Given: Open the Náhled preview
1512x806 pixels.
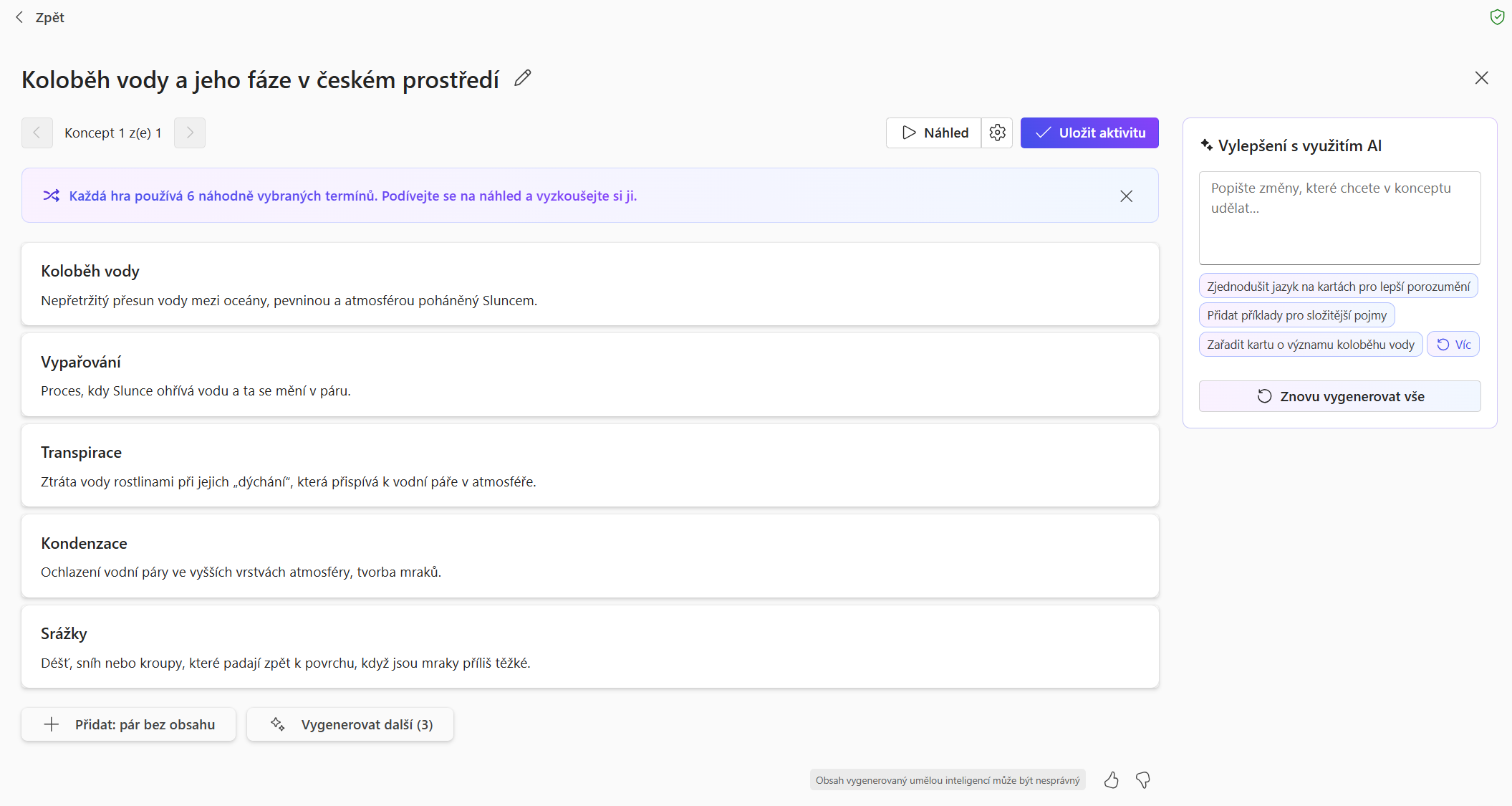Looking at the screenshot, I should [934, 133].
